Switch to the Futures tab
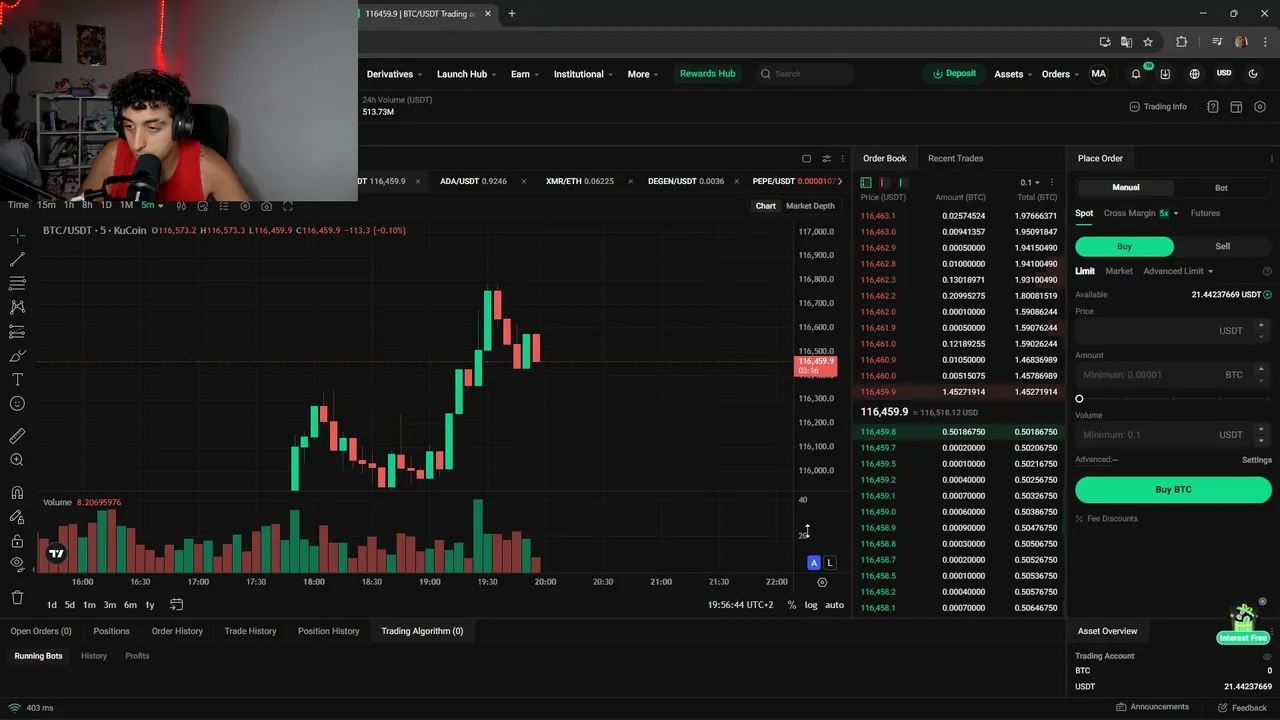The width and height of the screenshot is (1280, 720). 1205,213
